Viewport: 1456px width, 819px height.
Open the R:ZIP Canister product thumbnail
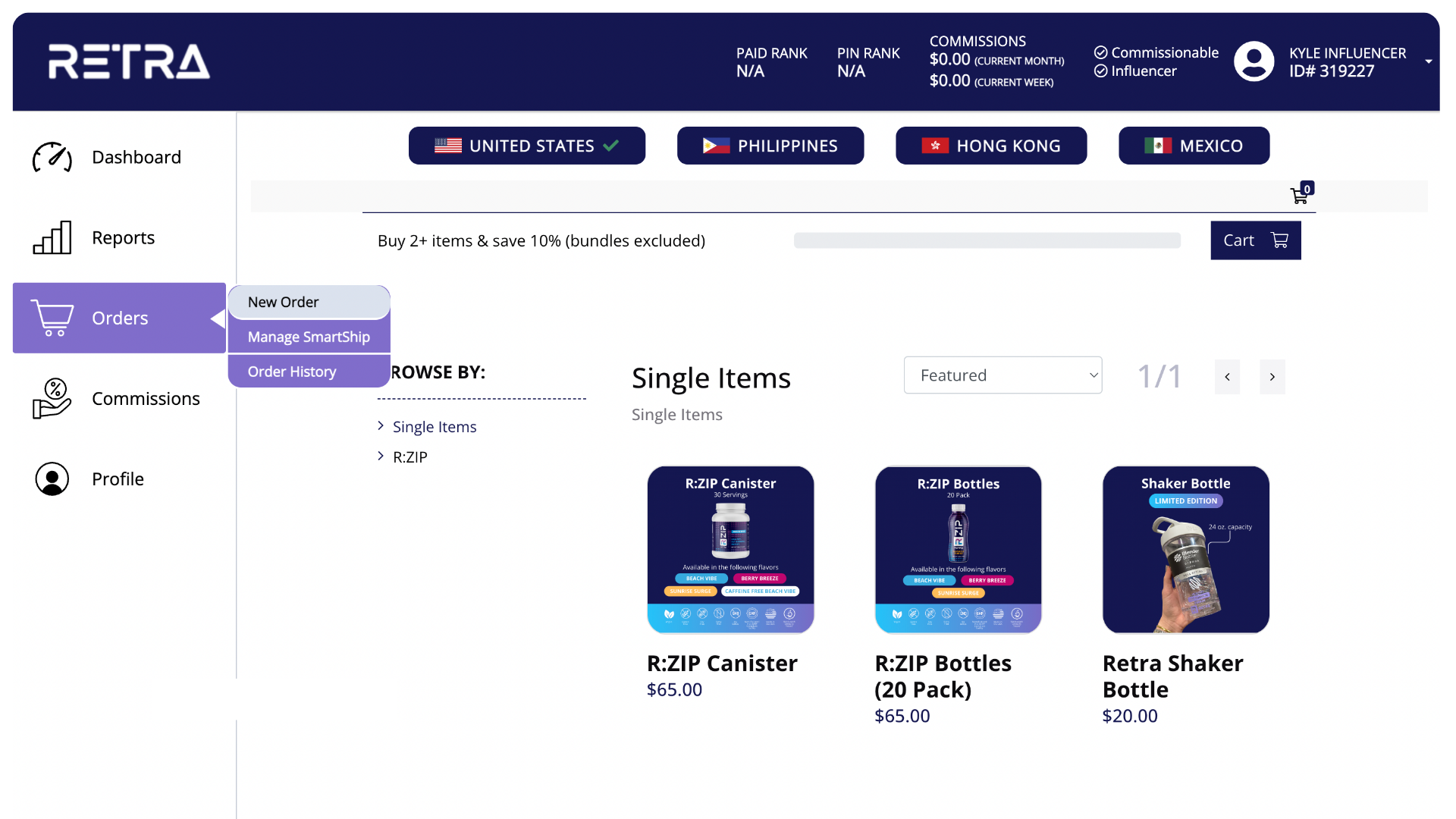730,549
